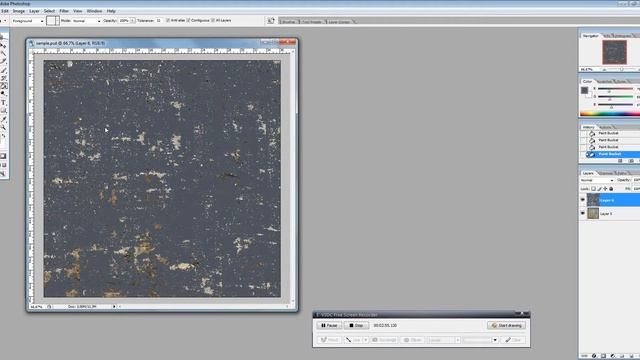The image size is (640, 360).
Task: Switch to the Navigator tab
Action: point(590,36)
